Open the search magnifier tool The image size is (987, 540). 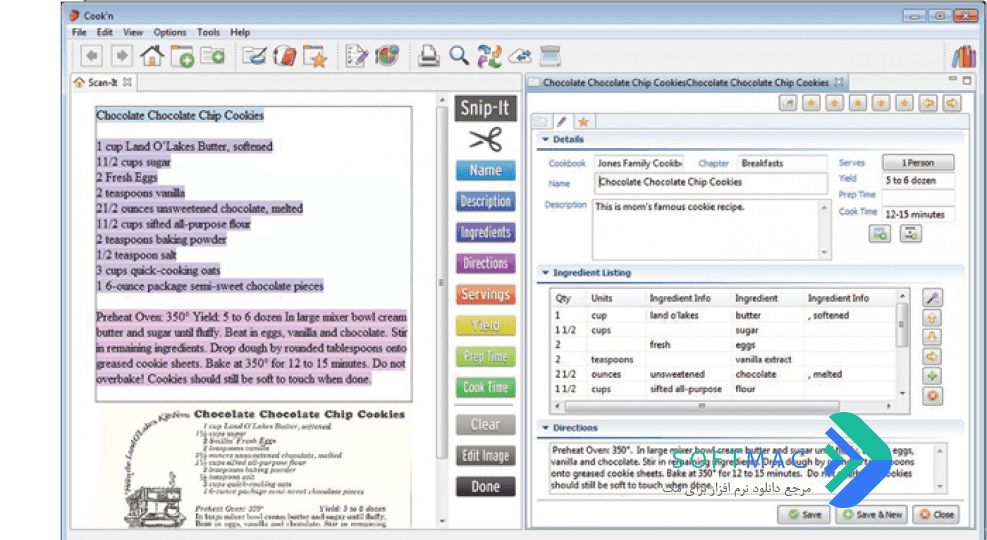pyautogui.click(x=459, y=56)
